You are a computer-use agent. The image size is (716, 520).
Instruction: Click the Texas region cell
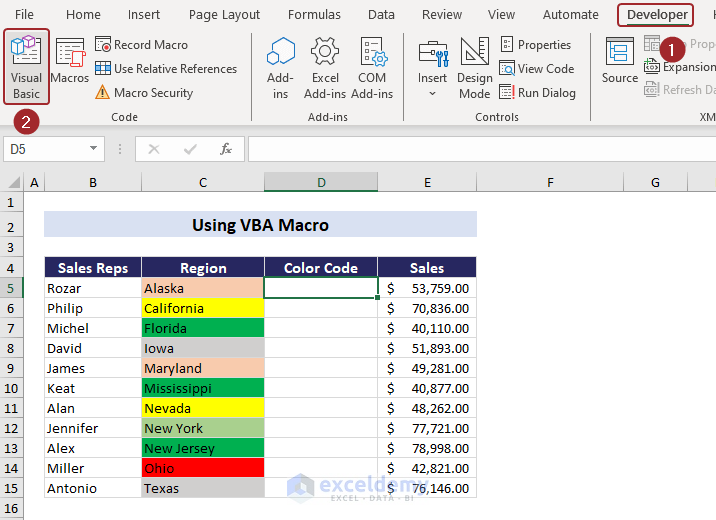point(203,488)
